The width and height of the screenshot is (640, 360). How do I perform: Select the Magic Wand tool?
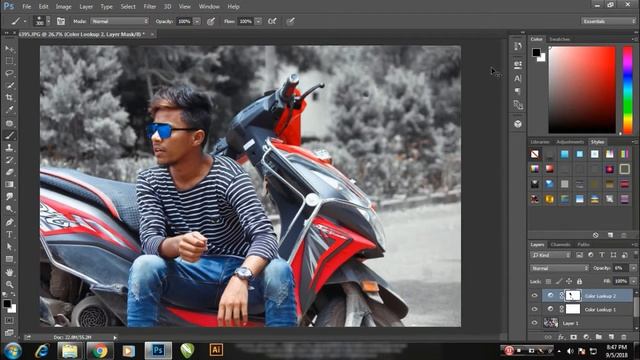(x=9, y=86)
